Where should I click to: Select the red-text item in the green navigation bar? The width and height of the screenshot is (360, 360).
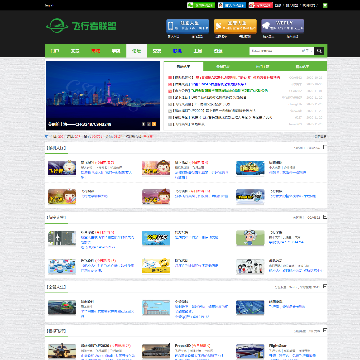click(96, 51)
